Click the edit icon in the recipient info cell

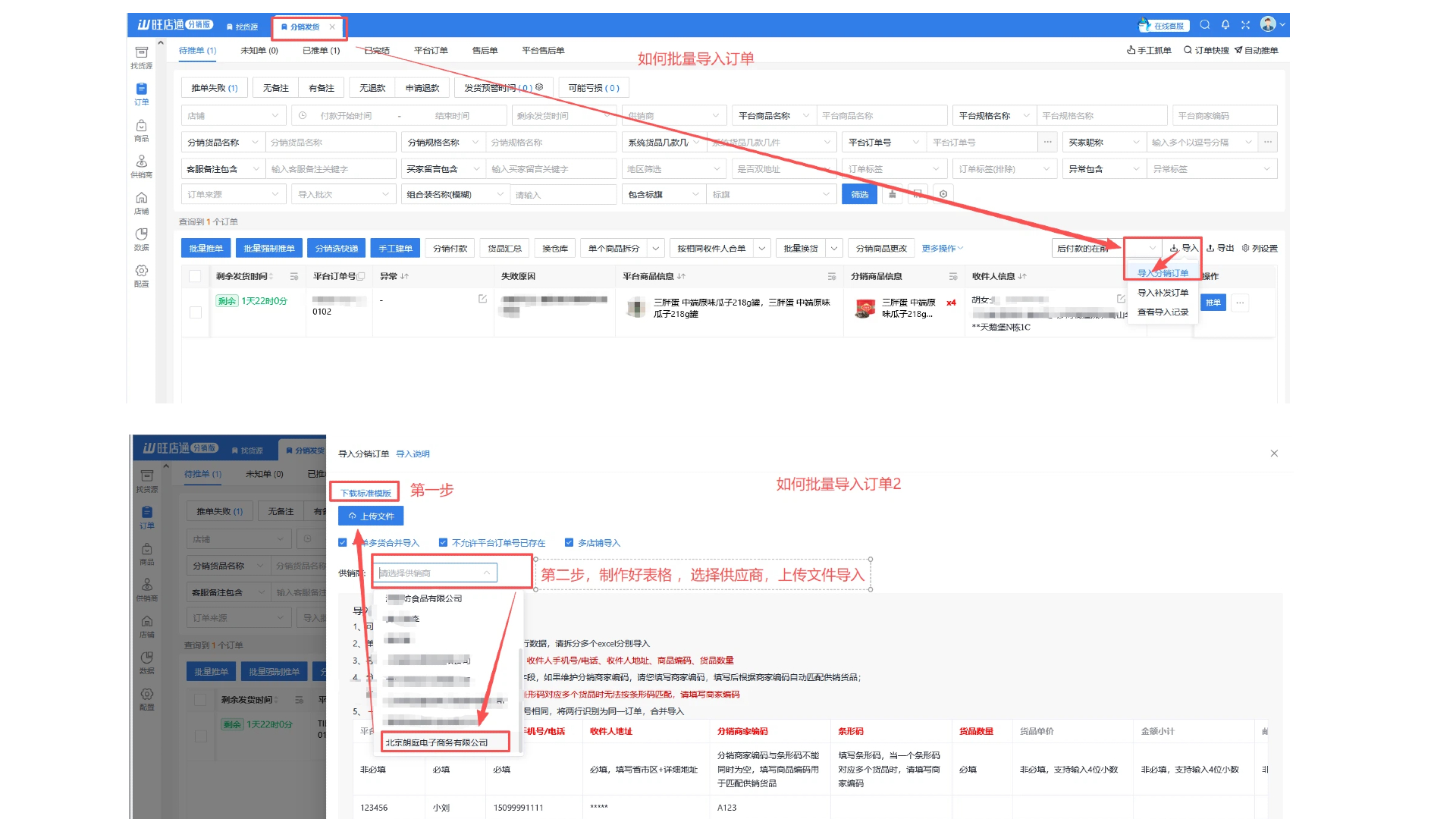(x=1121, y=299)
